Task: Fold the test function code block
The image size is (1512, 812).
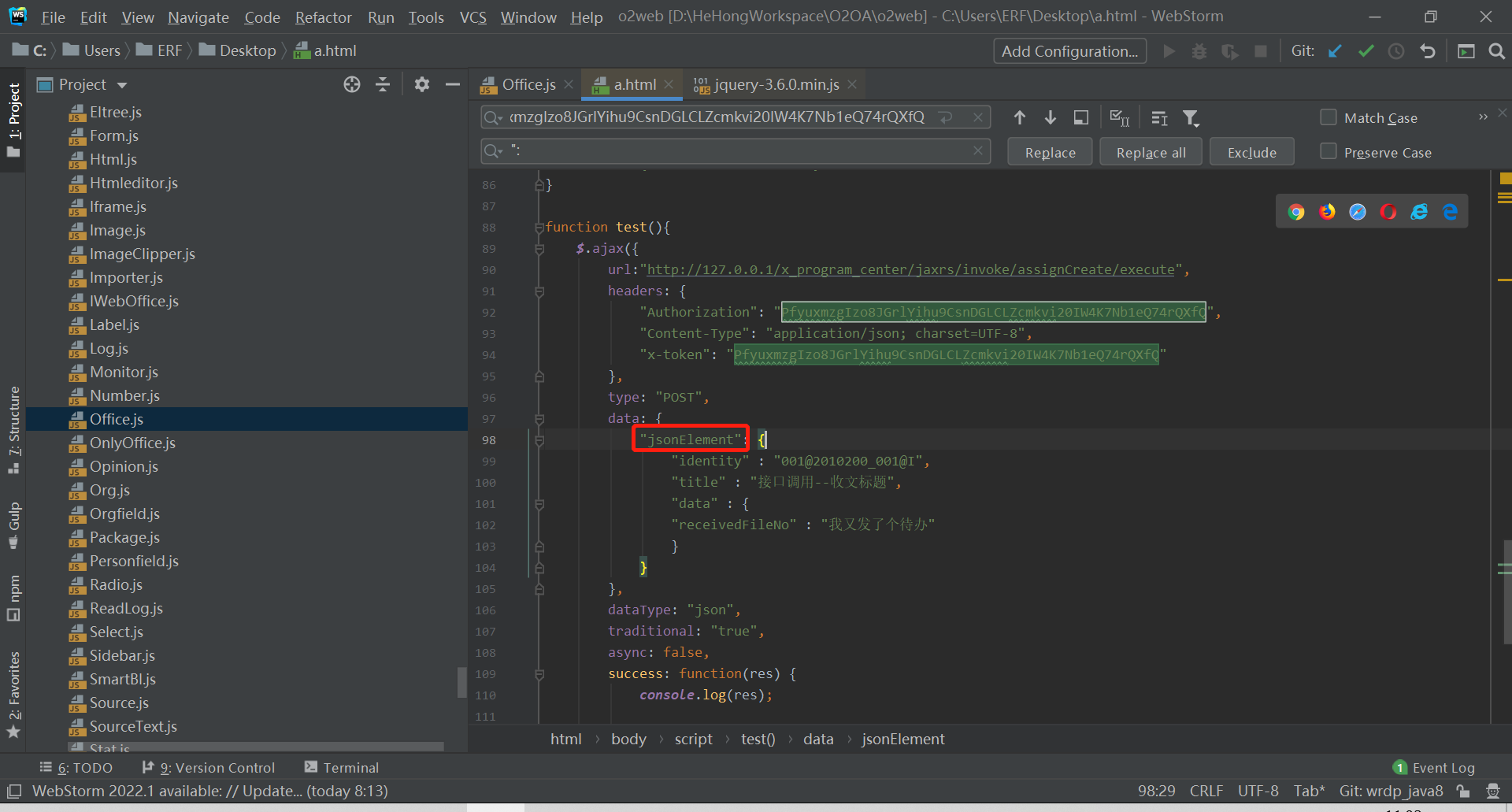Action: tap(539, 228)
